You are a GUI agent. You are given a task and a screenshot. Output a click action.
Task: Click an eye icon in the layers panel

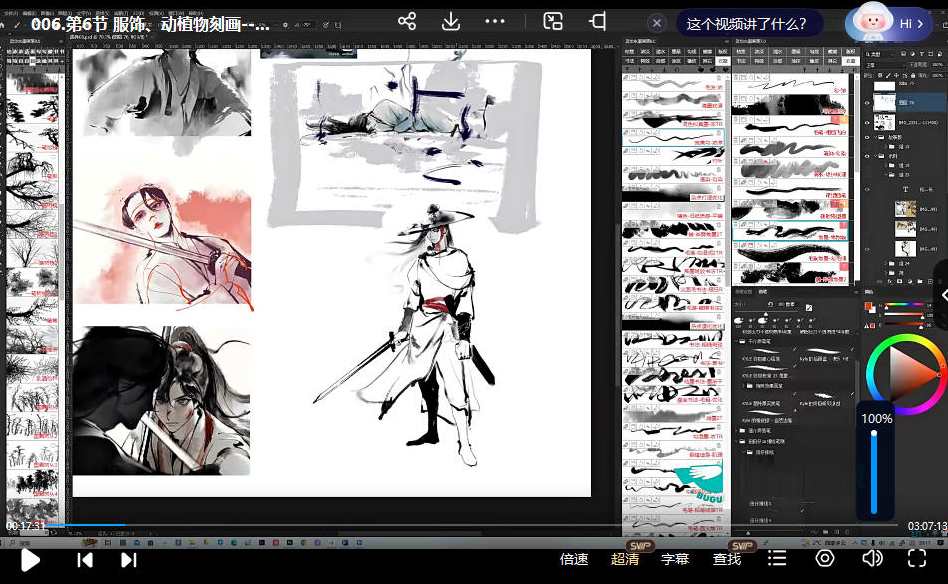pos(866,101)
